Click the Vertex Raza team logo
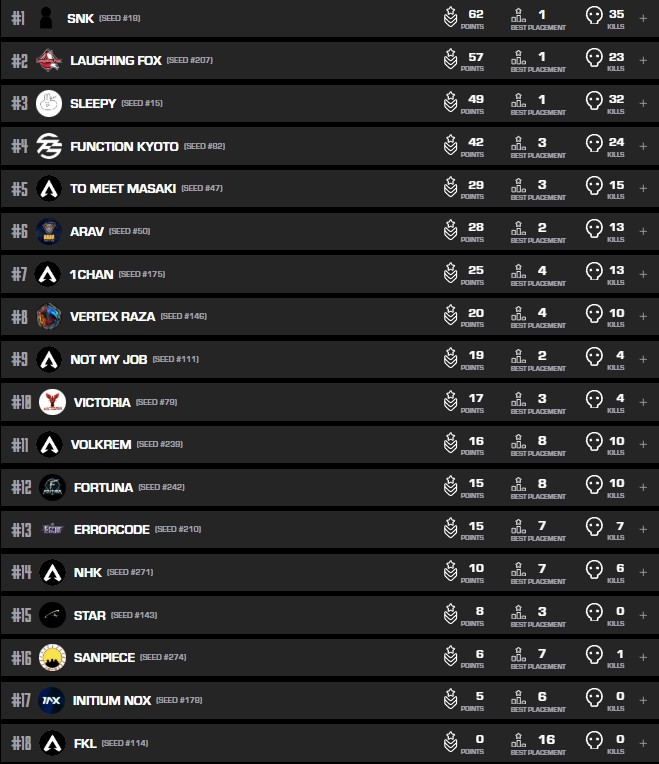The height and width of the screenshot is (764, 659). (49, 316)
